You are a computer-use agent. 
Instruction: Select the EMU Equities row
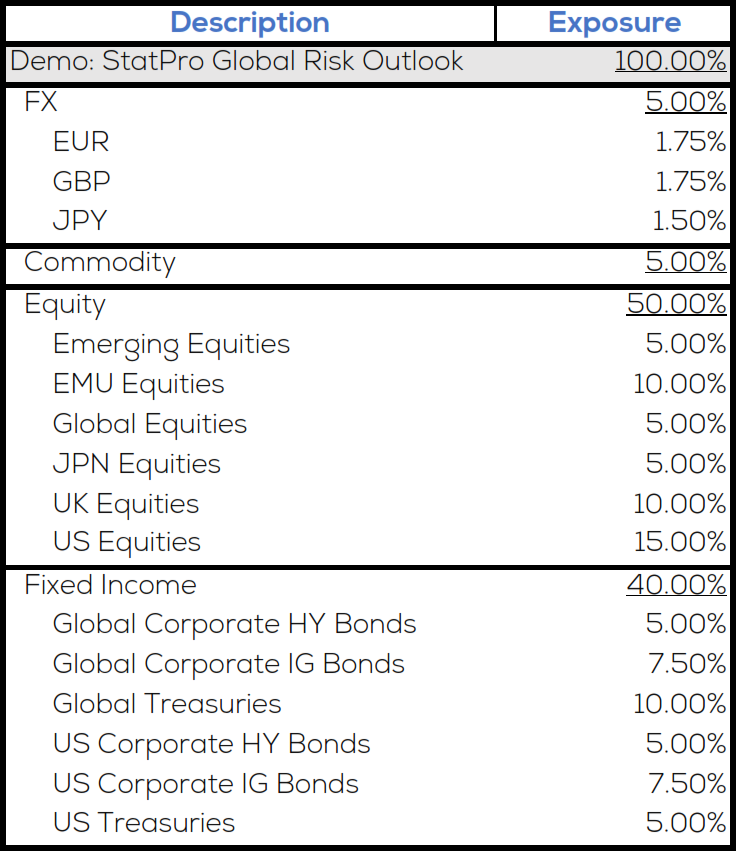pos(139,384)
